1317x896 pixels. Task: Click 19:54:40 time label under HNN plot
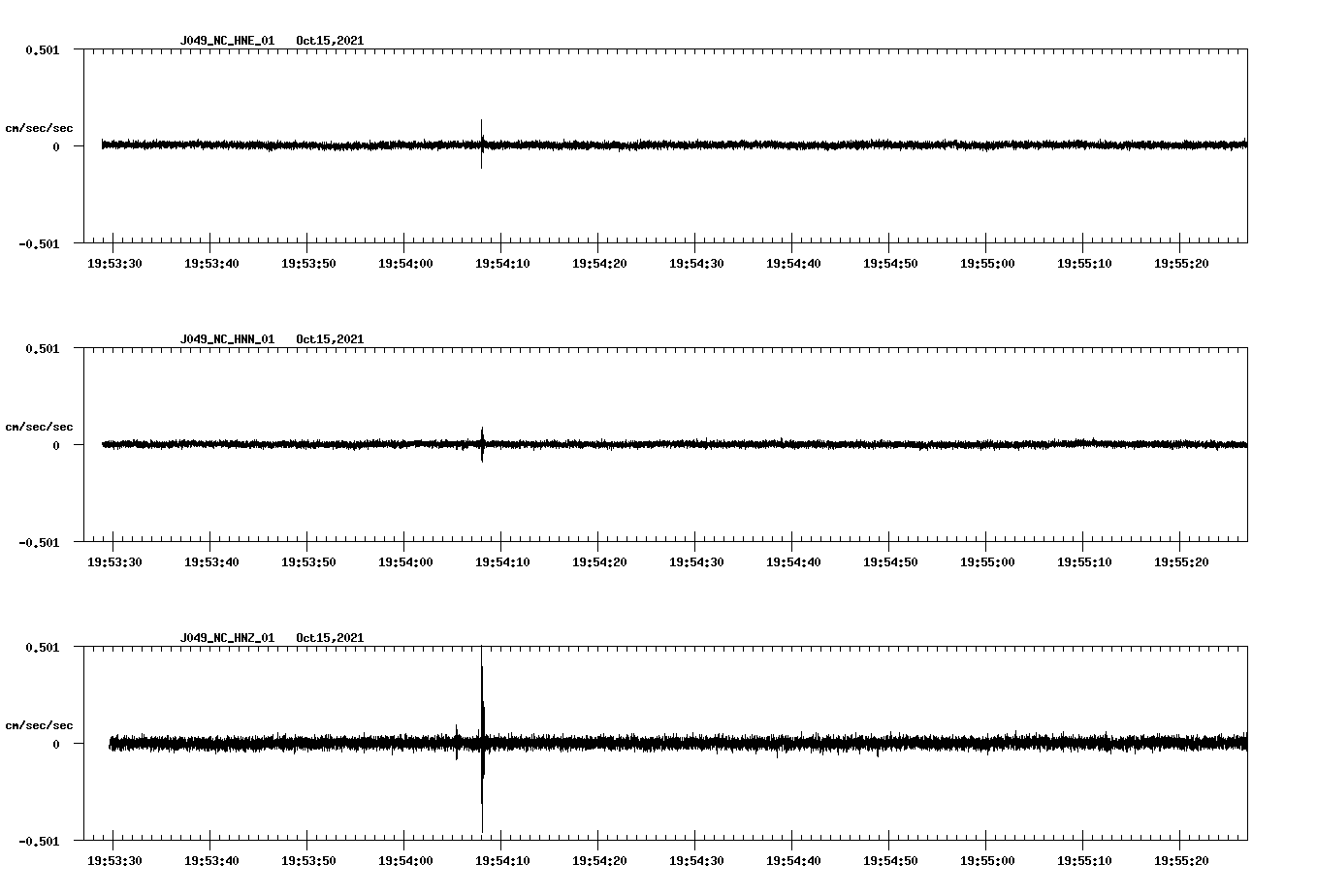click(793, 562)
